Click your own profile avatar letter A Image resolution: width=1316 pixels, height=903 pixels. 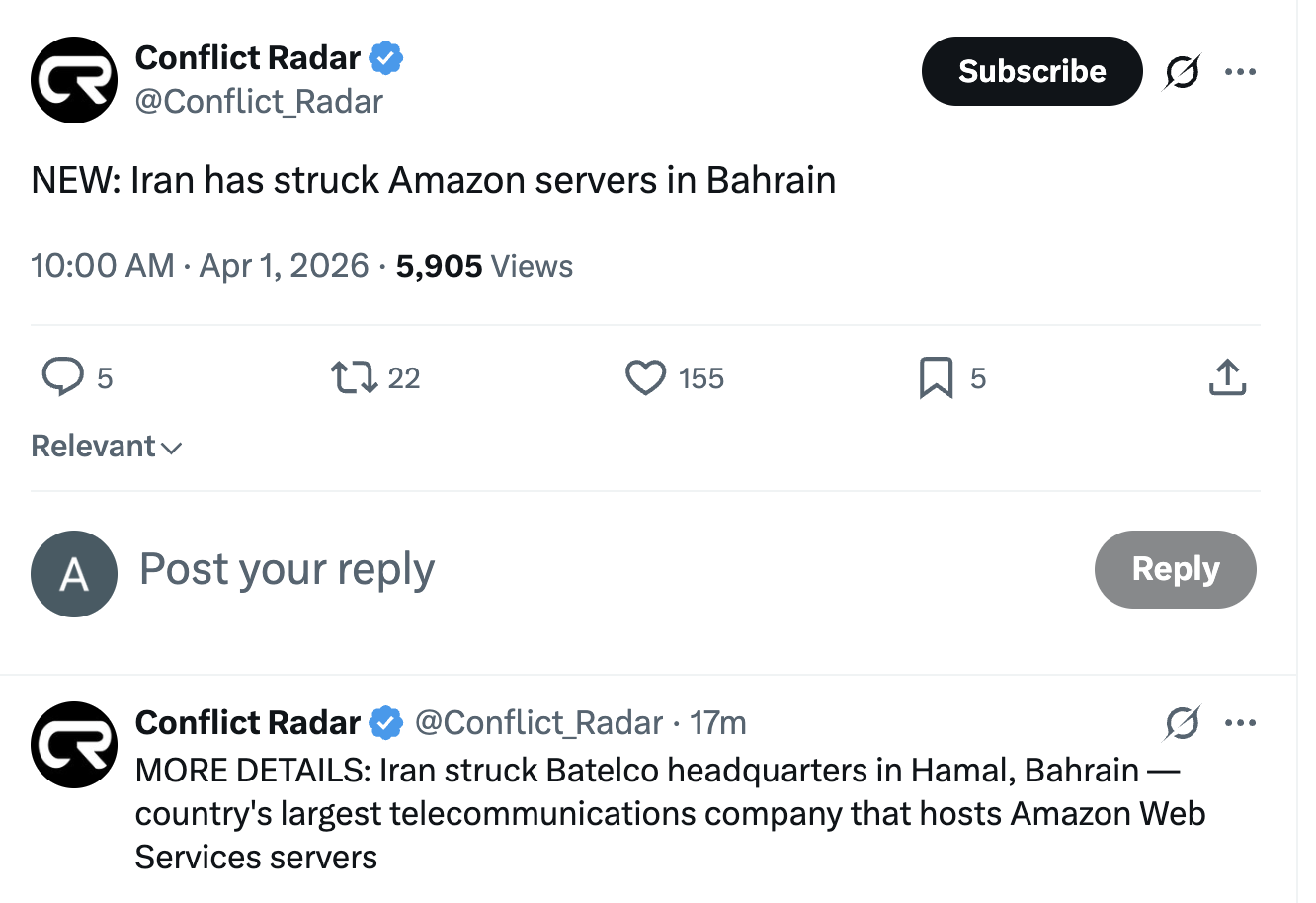click(x=74, y=574)
